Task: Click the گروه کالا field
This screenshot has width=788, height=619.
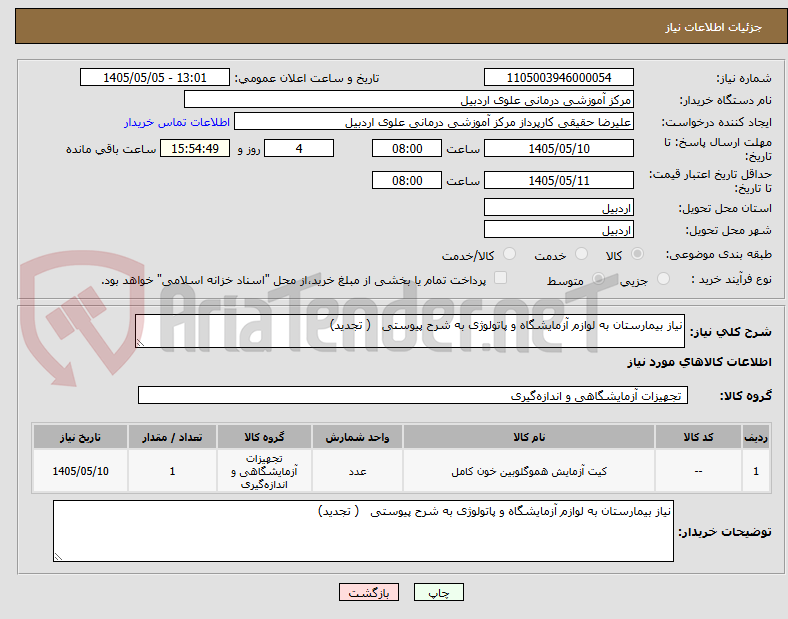Action: point(413,395)
